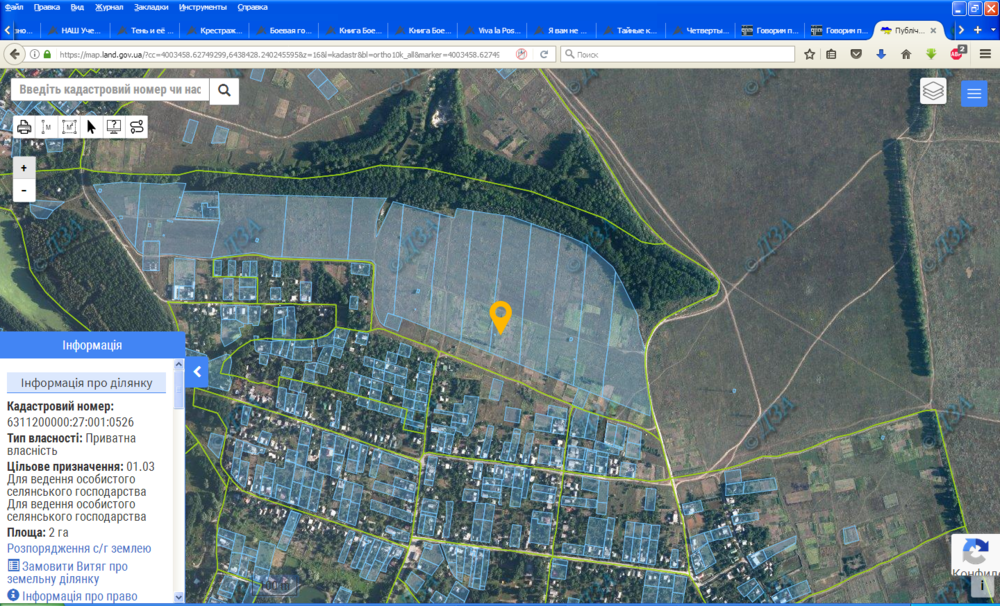Open the blue hamburger map menu
The image size is (1000, 606).
(x=974, y=93)
